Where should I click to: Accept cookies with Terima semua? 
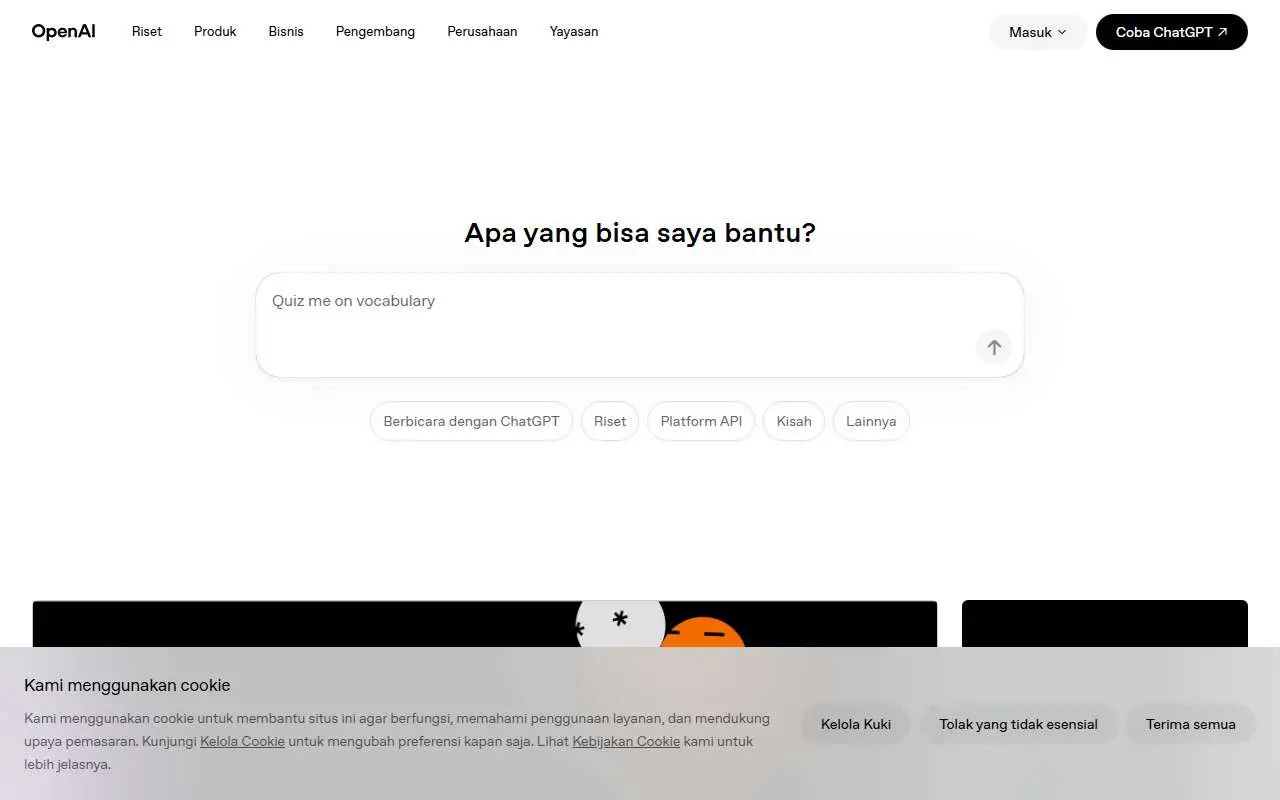pos(1190,724)
